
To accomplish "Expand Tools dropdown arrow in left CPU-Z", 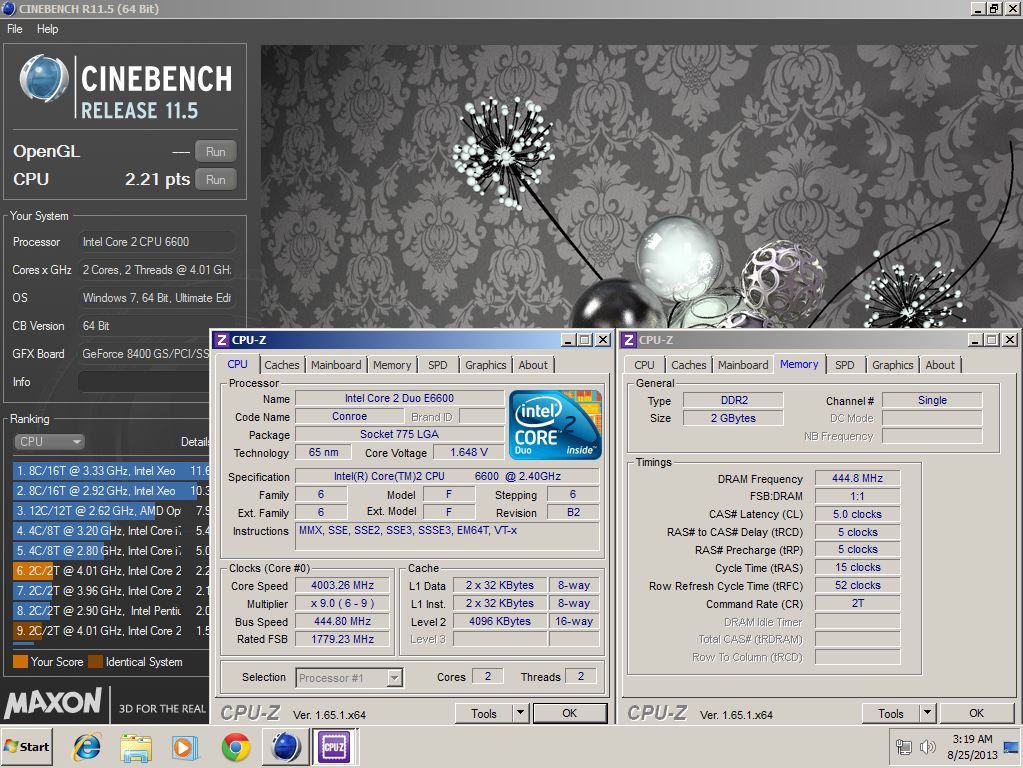I will tap(520, 713).
